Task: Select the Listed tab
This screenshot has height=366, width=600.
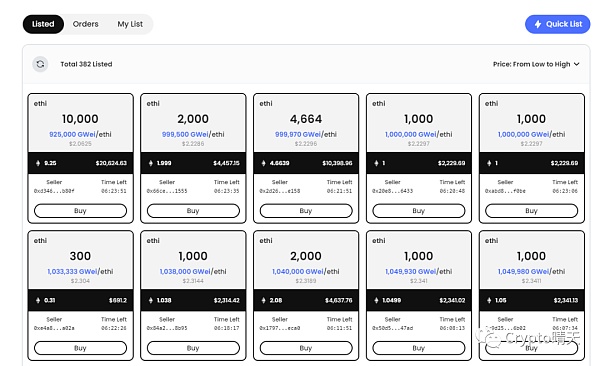Action: click(43, 24)
